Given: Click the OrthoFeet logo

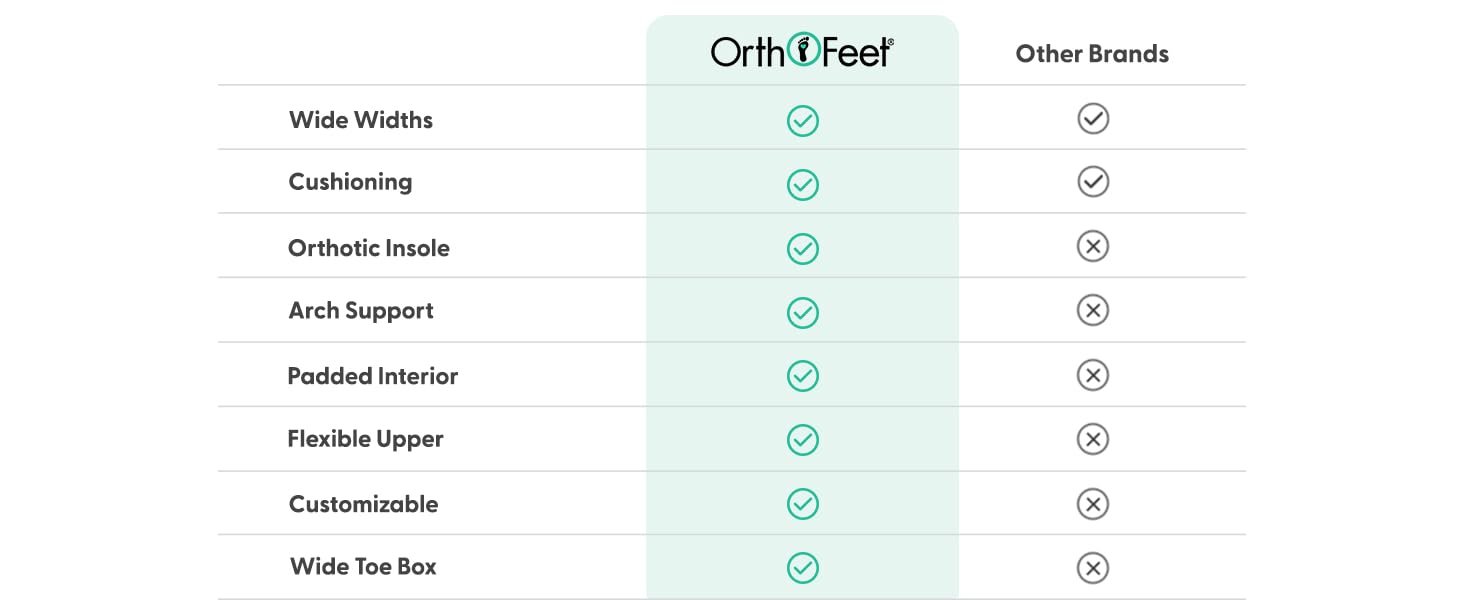Looking at the screenshot, I should click(x=802, y=52).
